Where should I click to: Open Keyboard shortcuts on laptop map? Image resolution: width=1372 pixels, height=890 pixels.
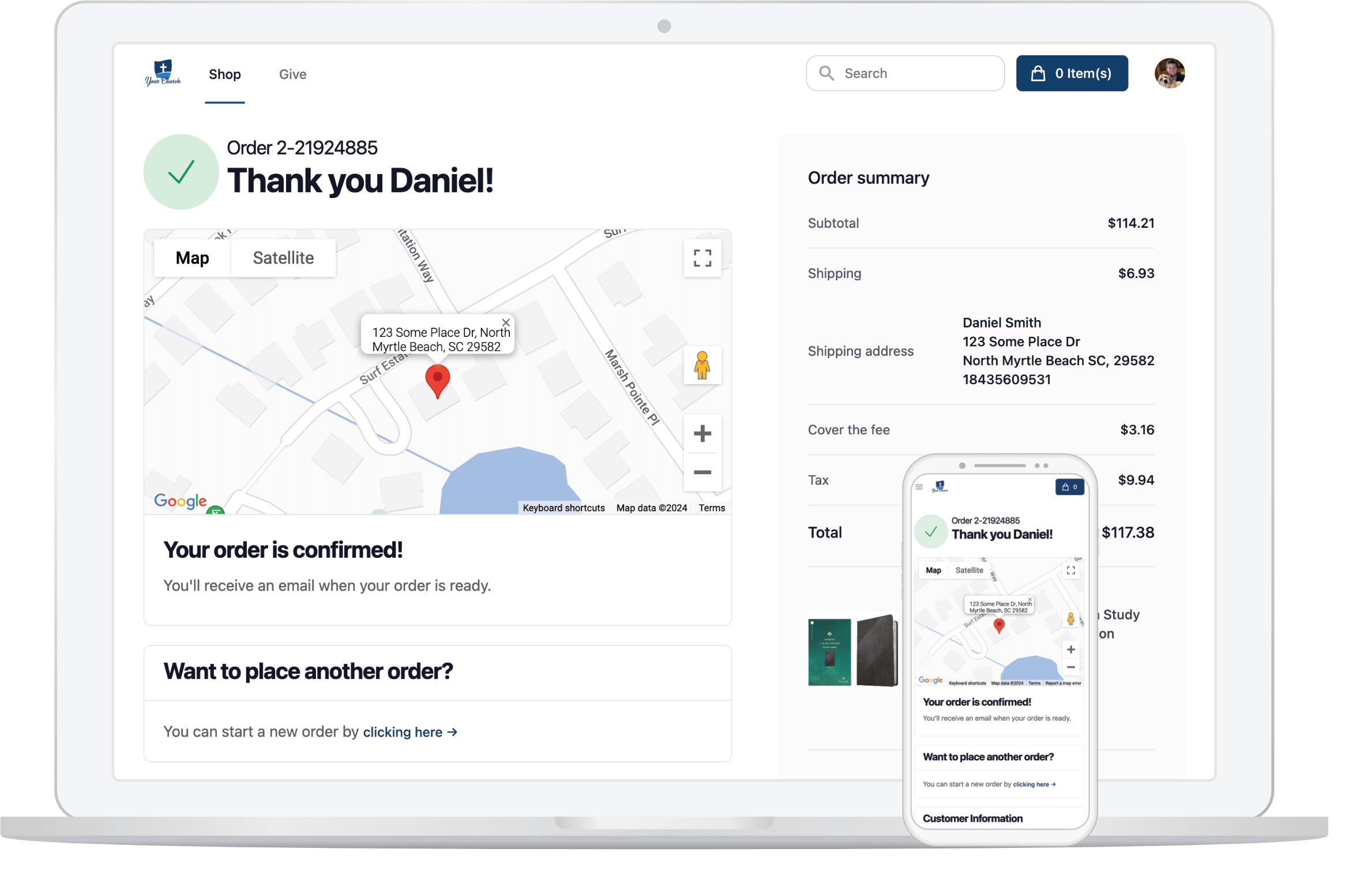pyautogui.click(x=563, y=508)
